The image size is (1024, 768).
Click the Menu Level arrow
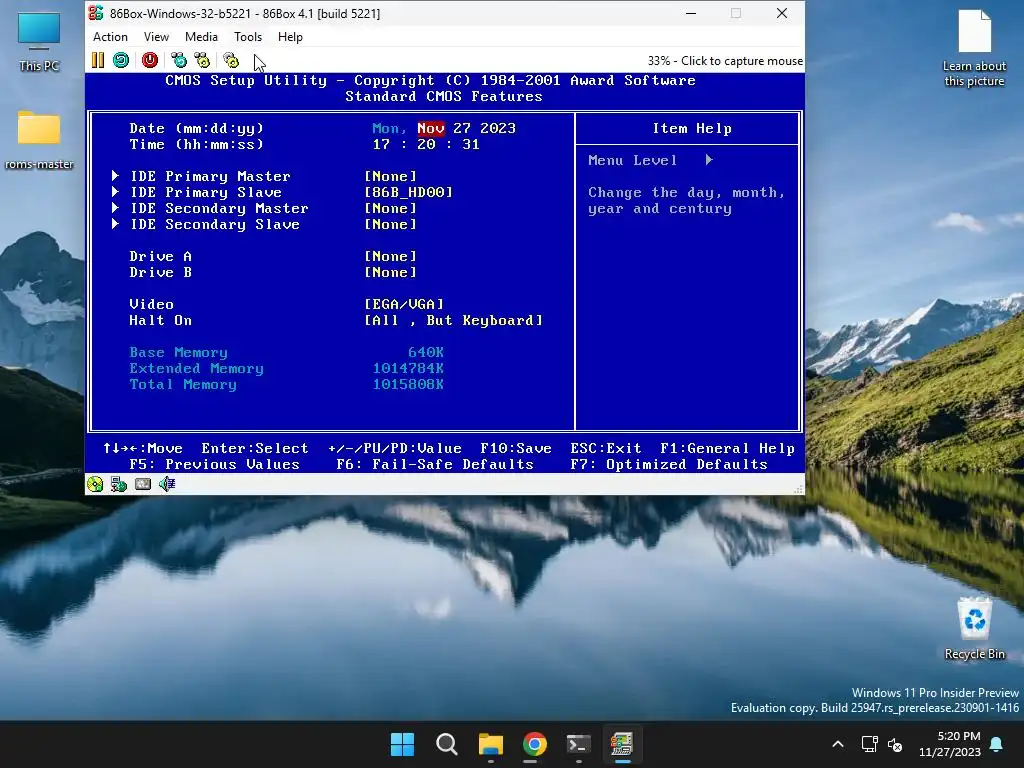tap(709, 160)
